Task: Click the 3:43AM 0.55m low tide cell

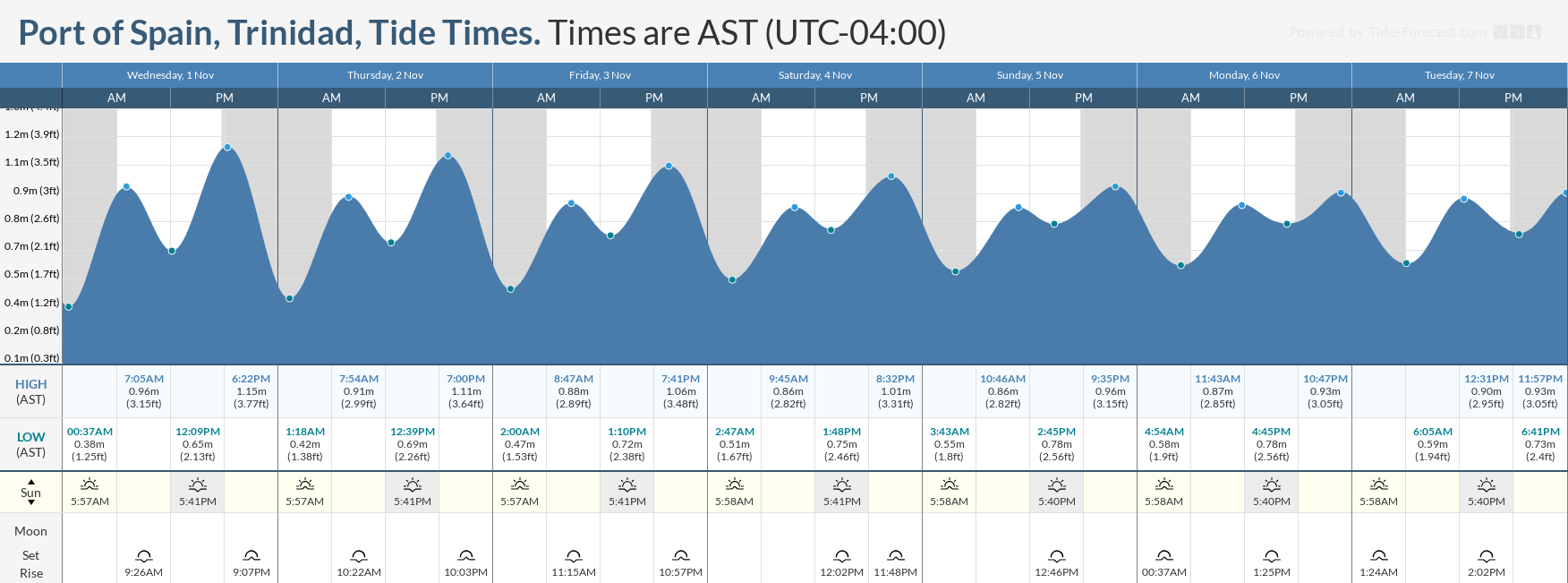Action: click(949, 444)
